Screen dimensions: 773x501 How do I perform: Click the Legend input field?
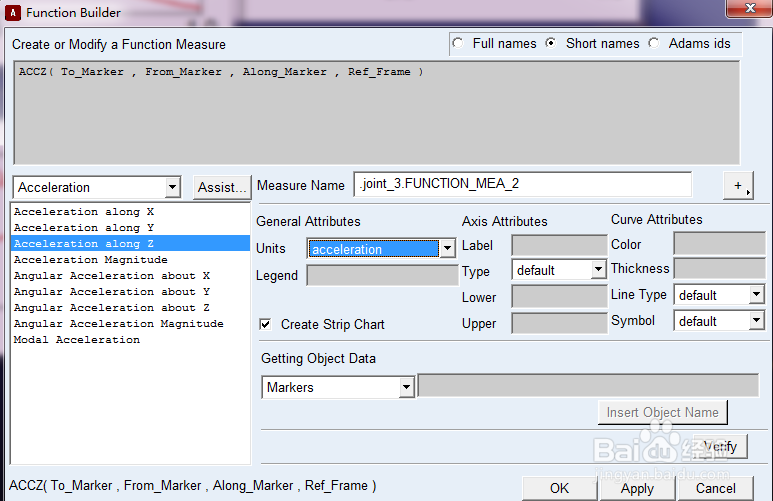click(x=383, y=275)
